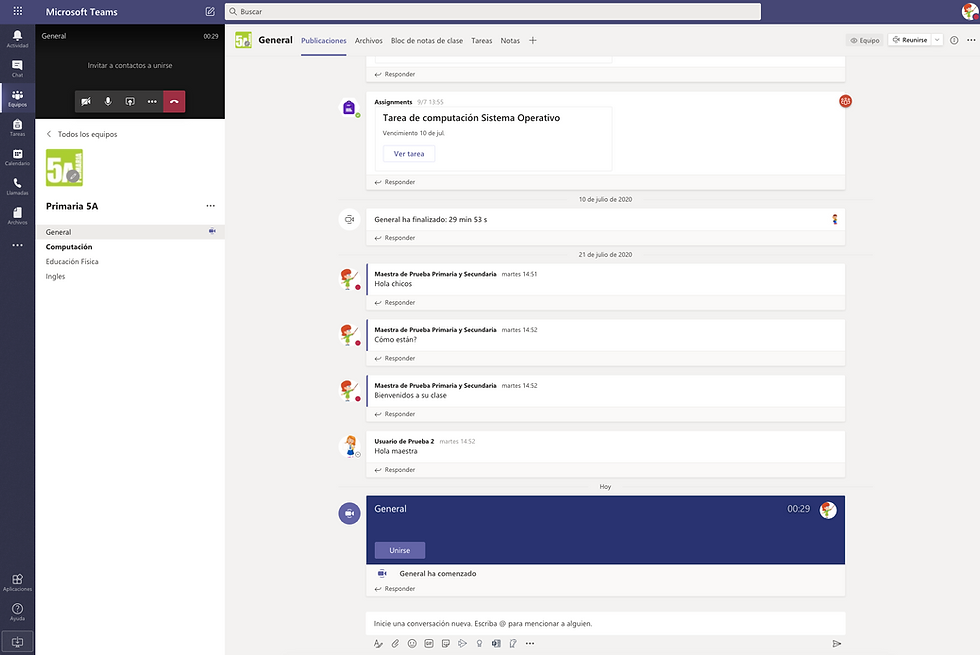This screenshot has width=980, height=655.
Task: Switch to the Archivos tab
Action: 369,41
